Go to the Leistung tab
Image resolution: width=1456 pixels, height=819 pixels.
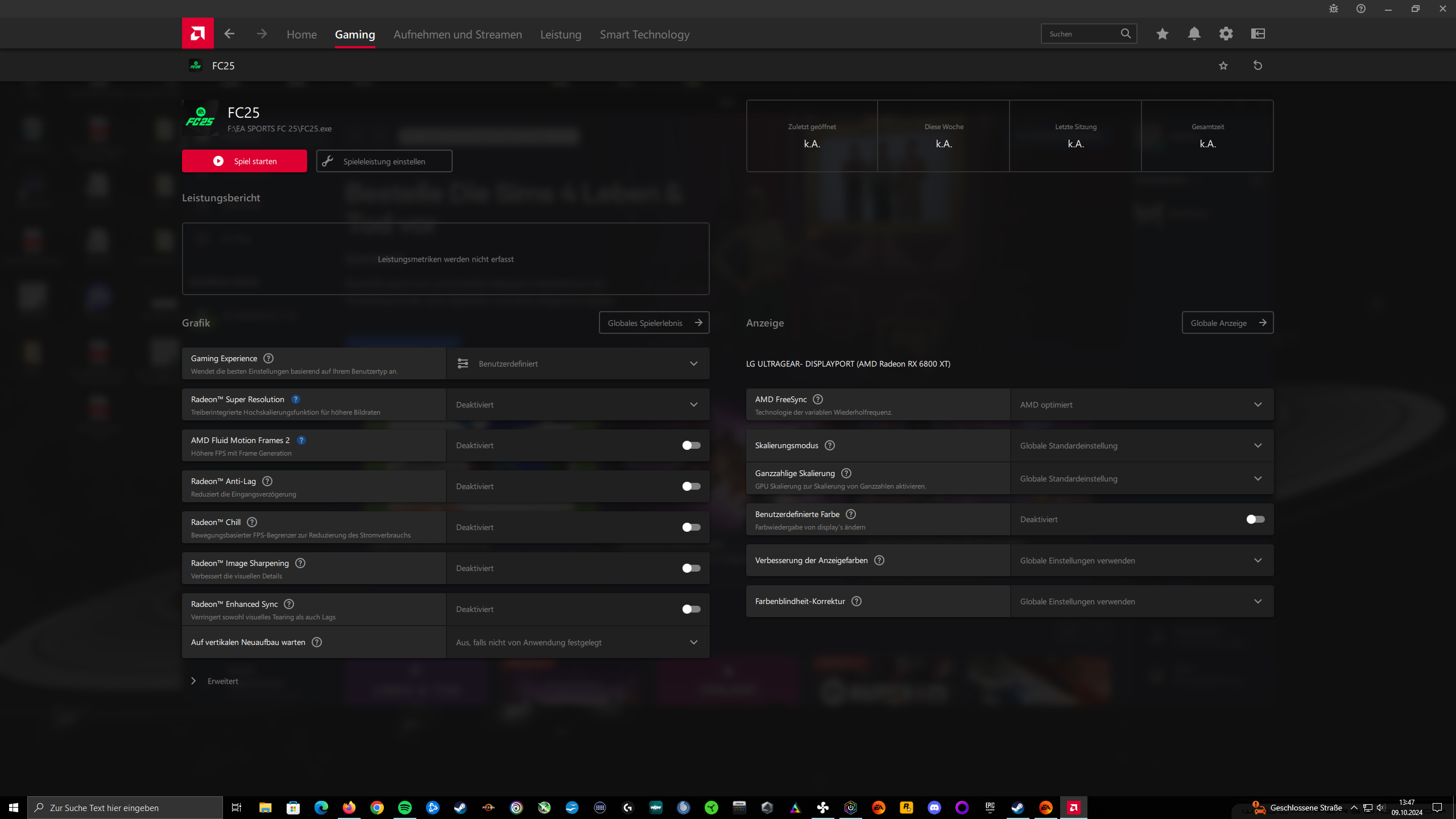pyautogui.click(x=561, y=35)
